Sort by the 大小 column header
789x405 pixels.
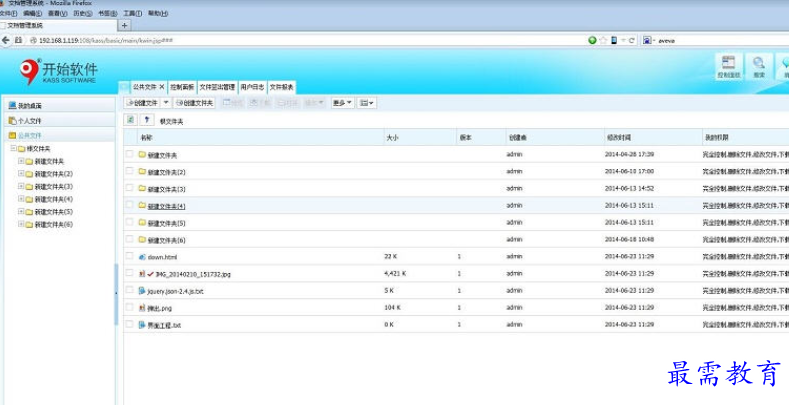(x=420, y=137)
